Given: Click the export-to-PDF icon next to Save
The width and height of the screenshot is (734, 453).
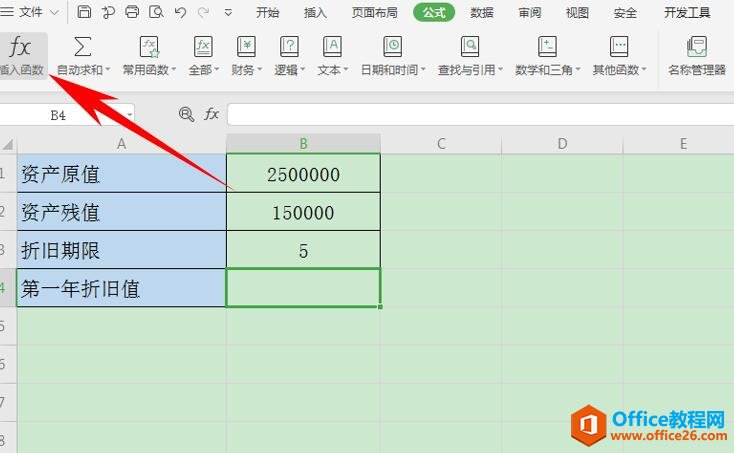Looking at the screenshot, I should 108,12.
